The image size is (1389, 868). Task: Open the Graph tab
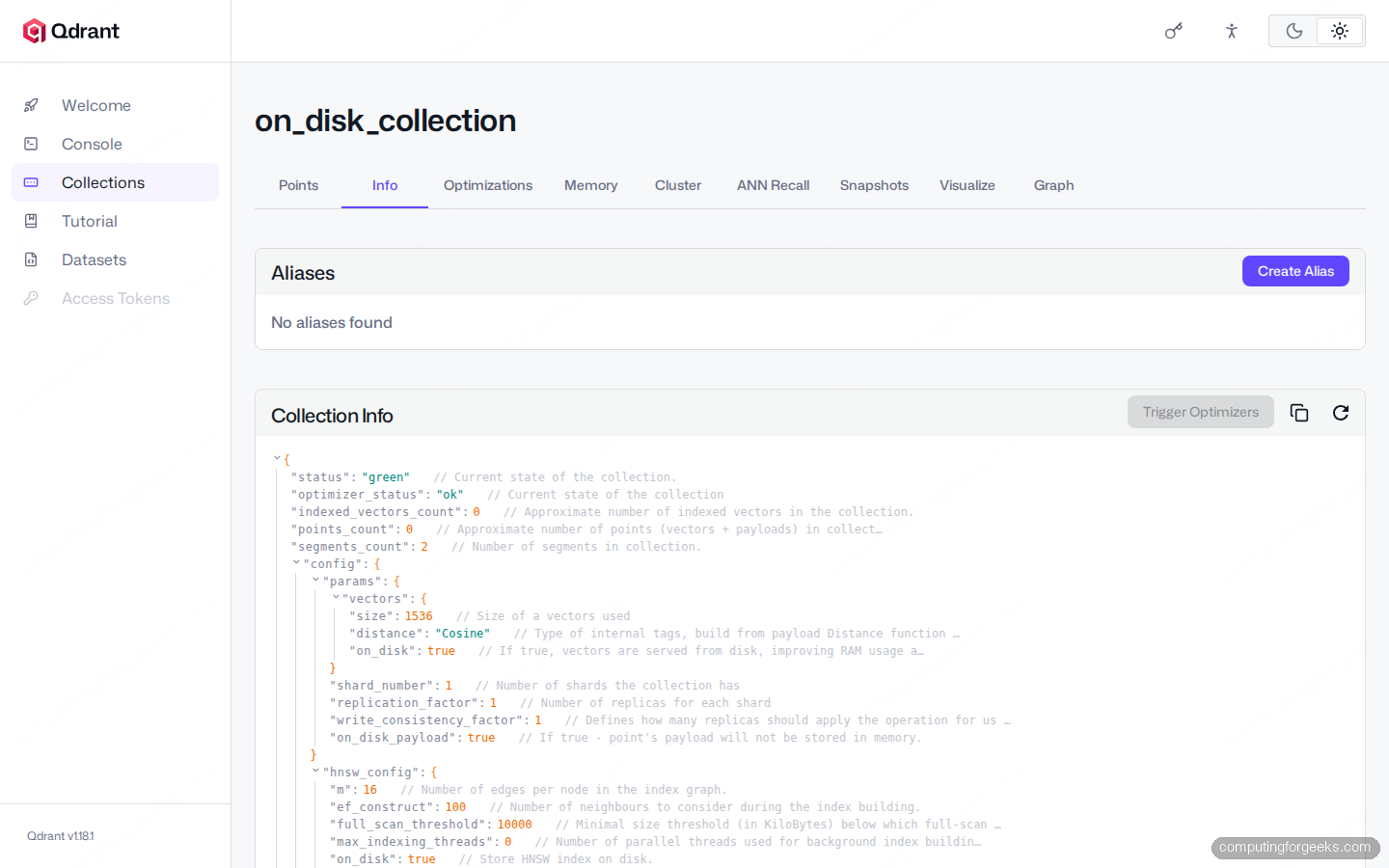(1054, 185)
